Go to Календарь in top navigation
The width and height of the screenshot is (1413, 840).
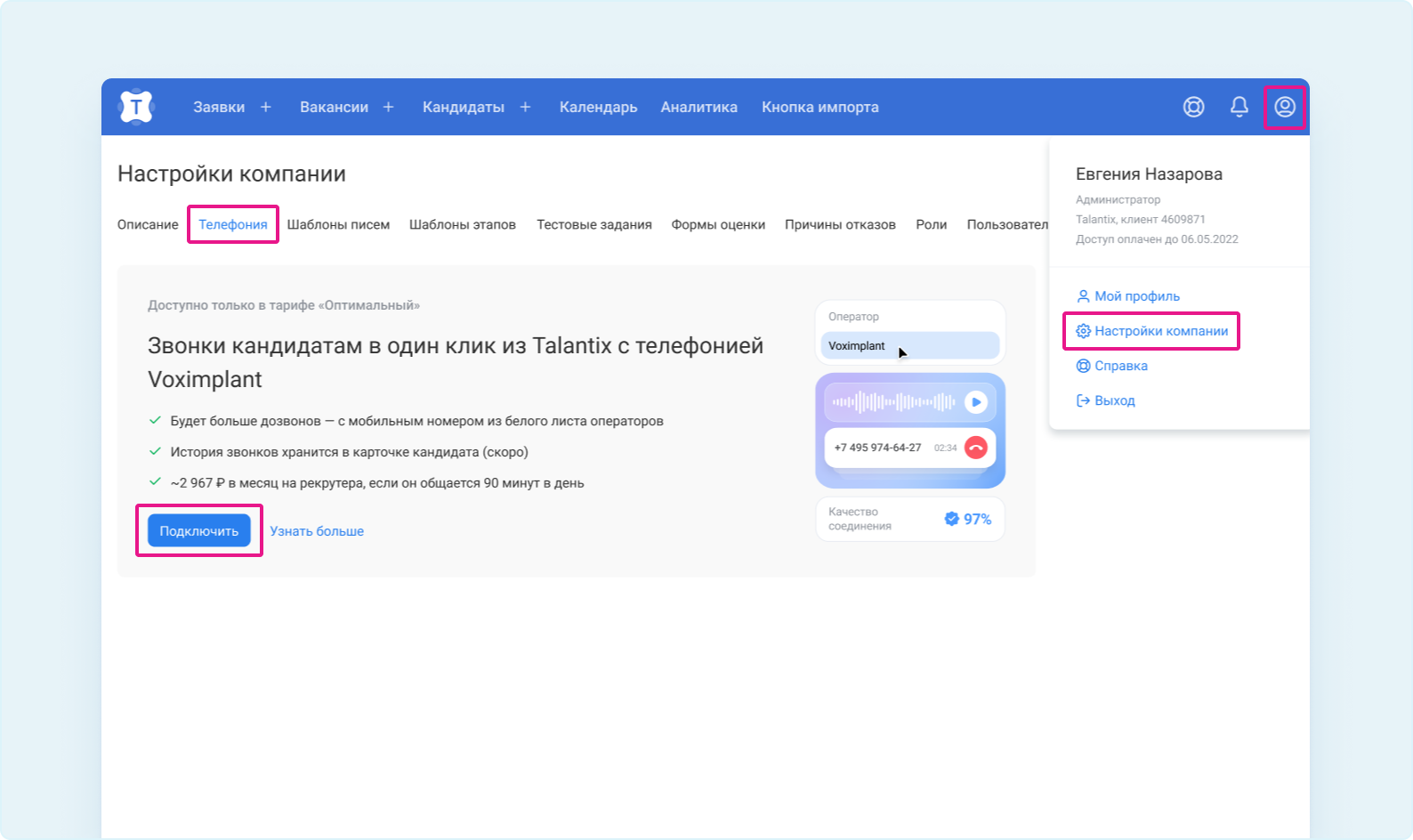[x=598, y=107]
